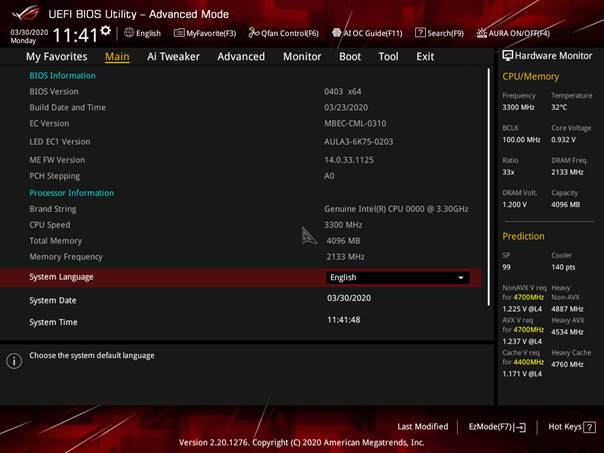Click the Prediction heading

point(523,236)
